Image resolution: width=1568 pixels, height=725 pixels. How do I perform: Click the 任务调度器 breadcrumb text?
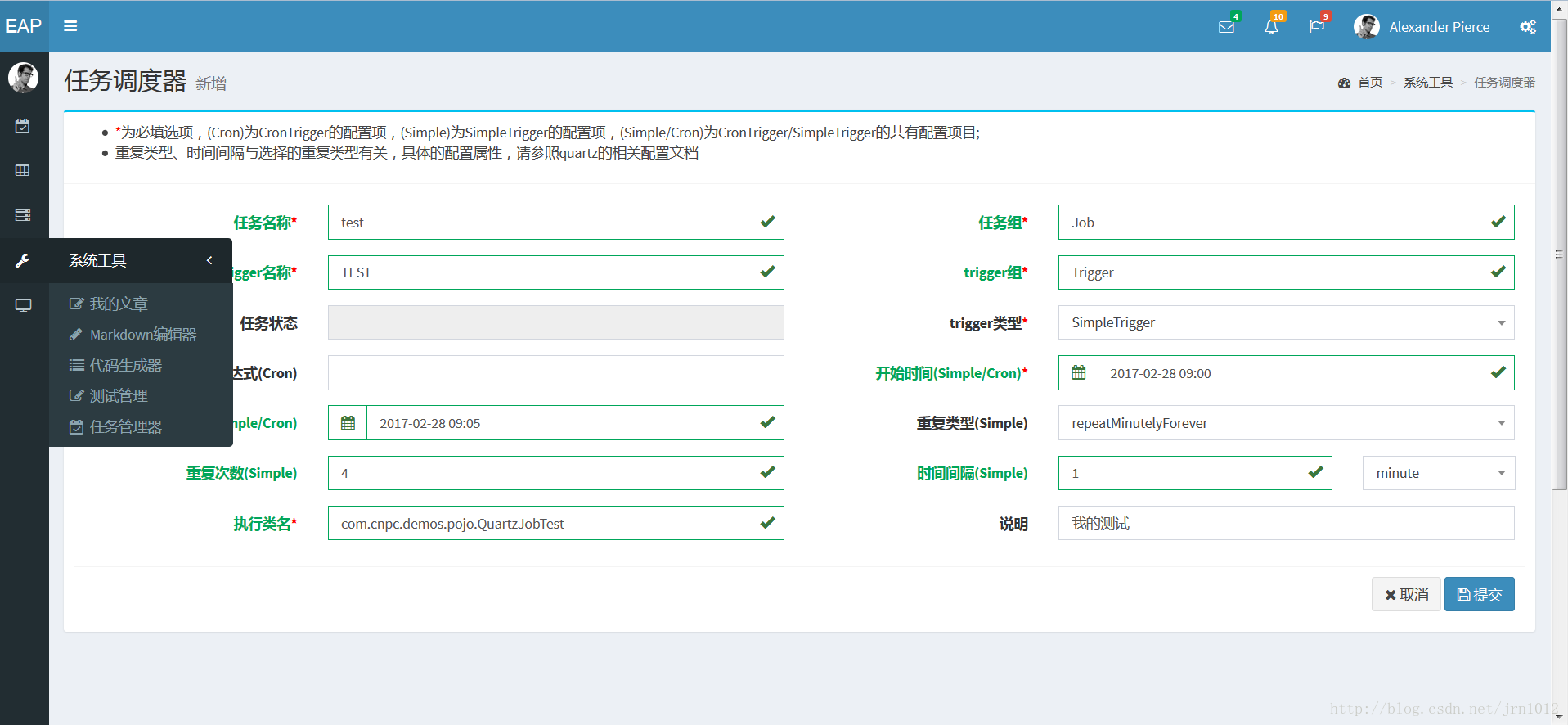pos(1504,83)
